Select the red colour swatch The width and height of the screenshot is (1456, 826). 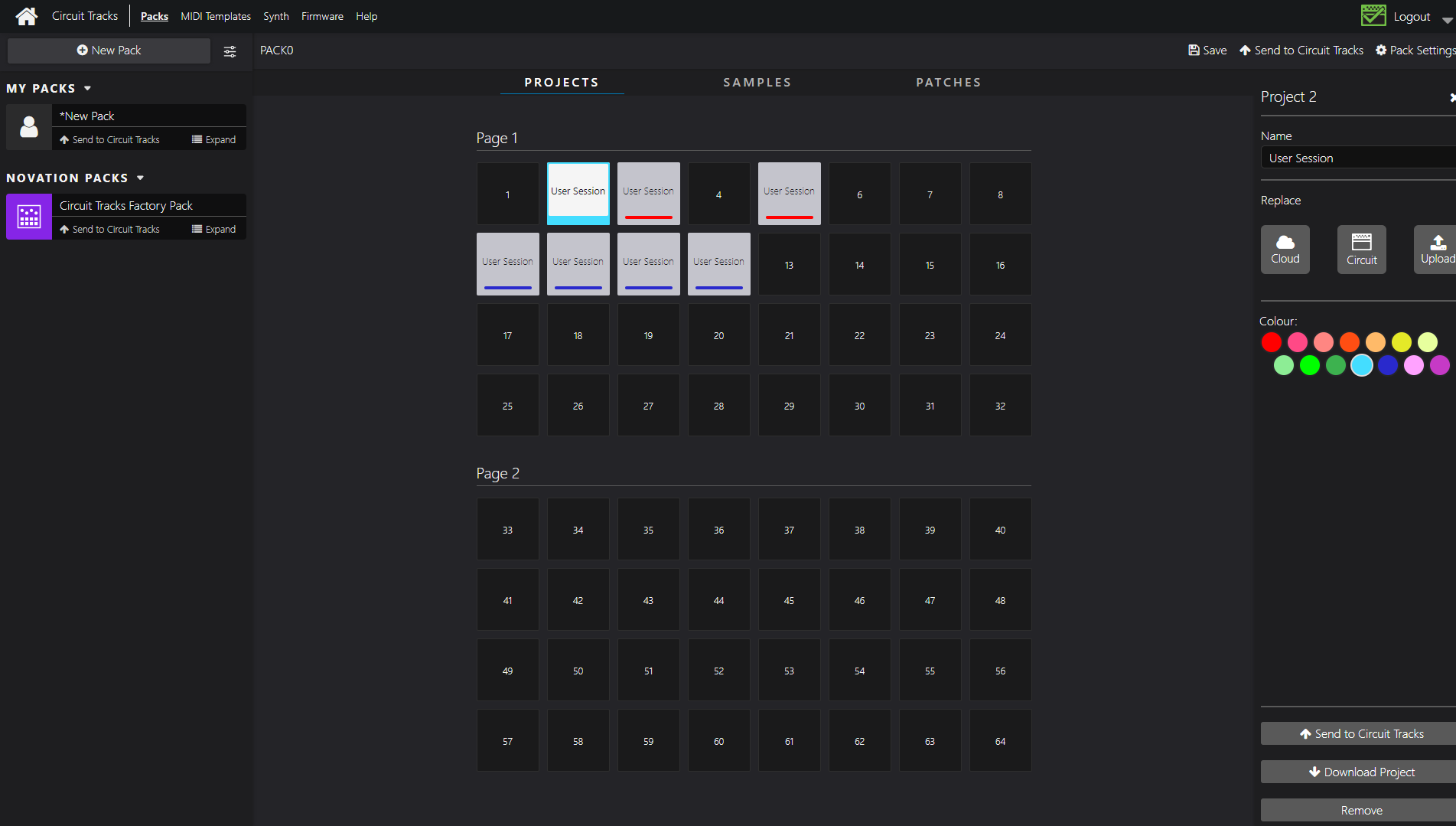[1272, 342]
